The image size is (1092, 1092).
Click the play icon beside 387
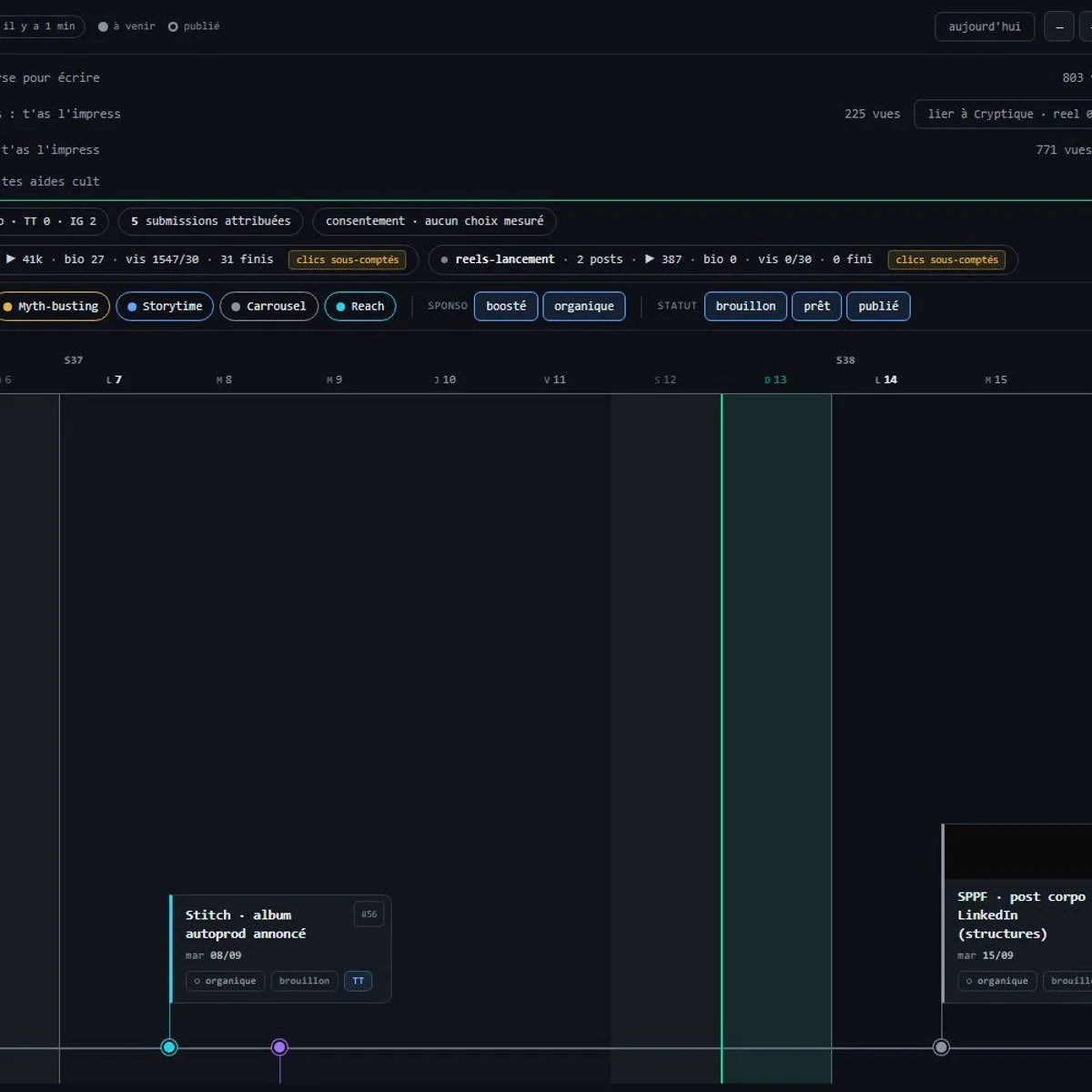(650, 259)
